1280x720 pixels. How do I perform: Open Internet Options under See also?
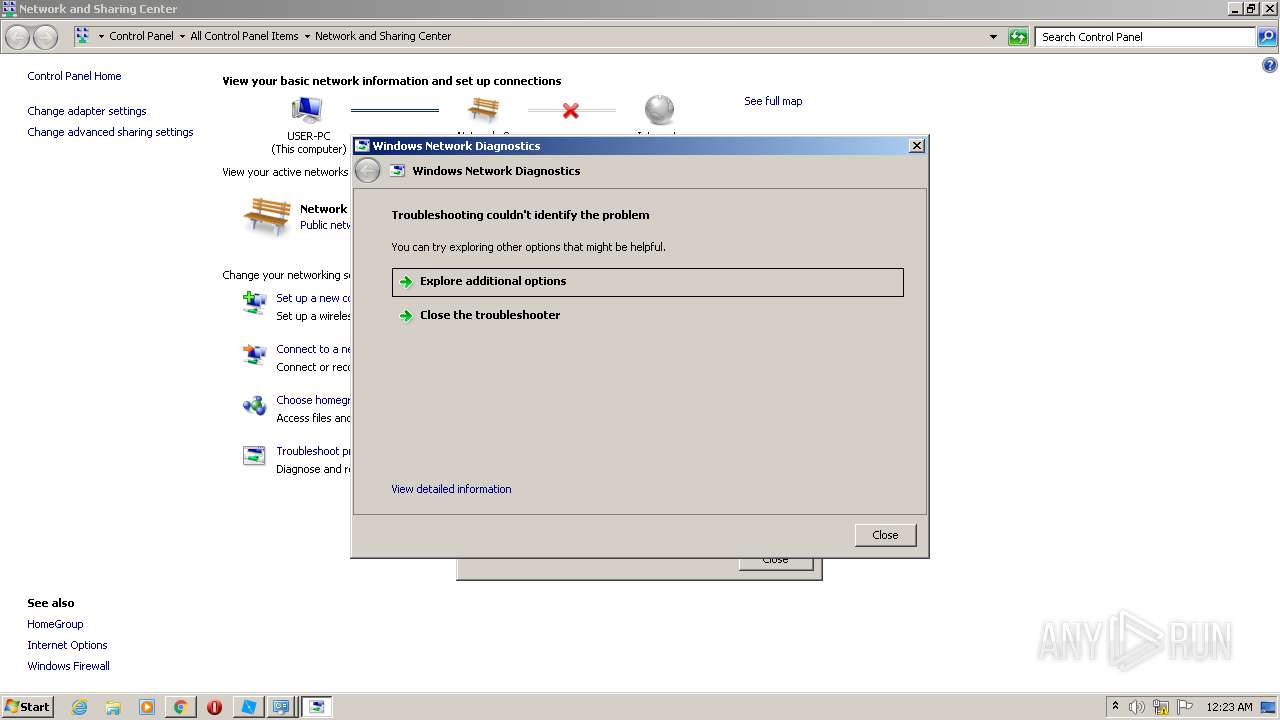(67, 645)
